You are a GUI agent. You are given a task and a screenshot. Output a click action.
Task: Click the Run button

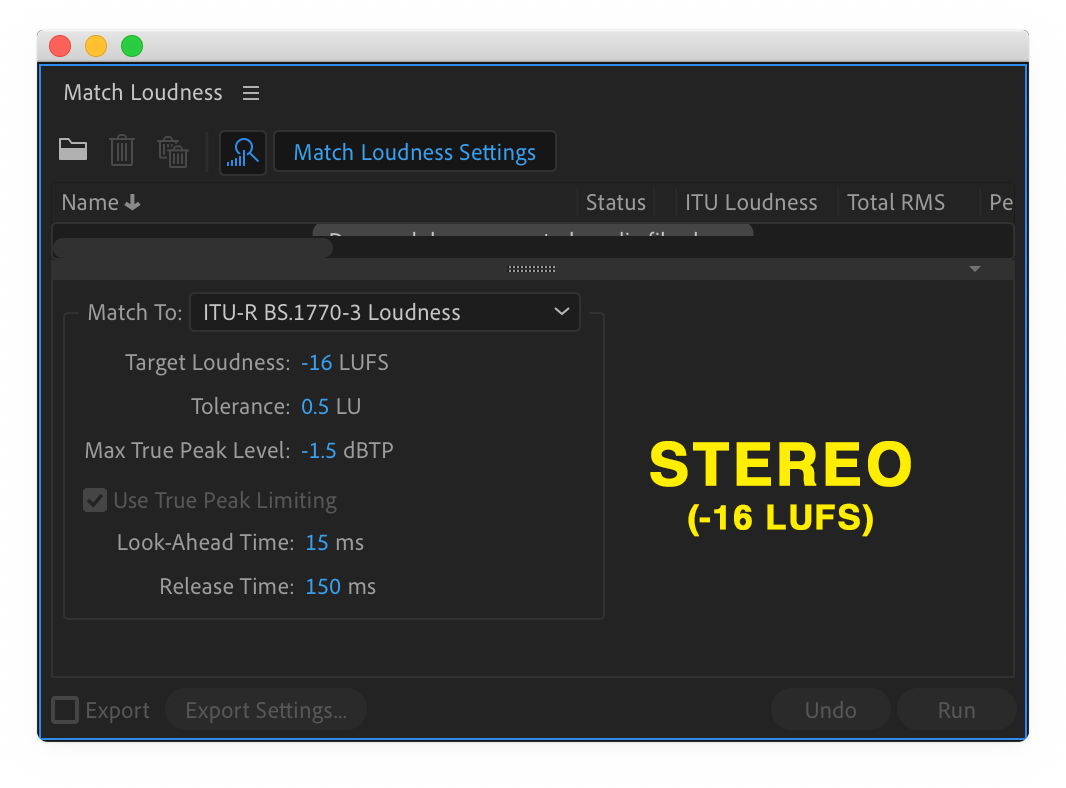point(956,710)
